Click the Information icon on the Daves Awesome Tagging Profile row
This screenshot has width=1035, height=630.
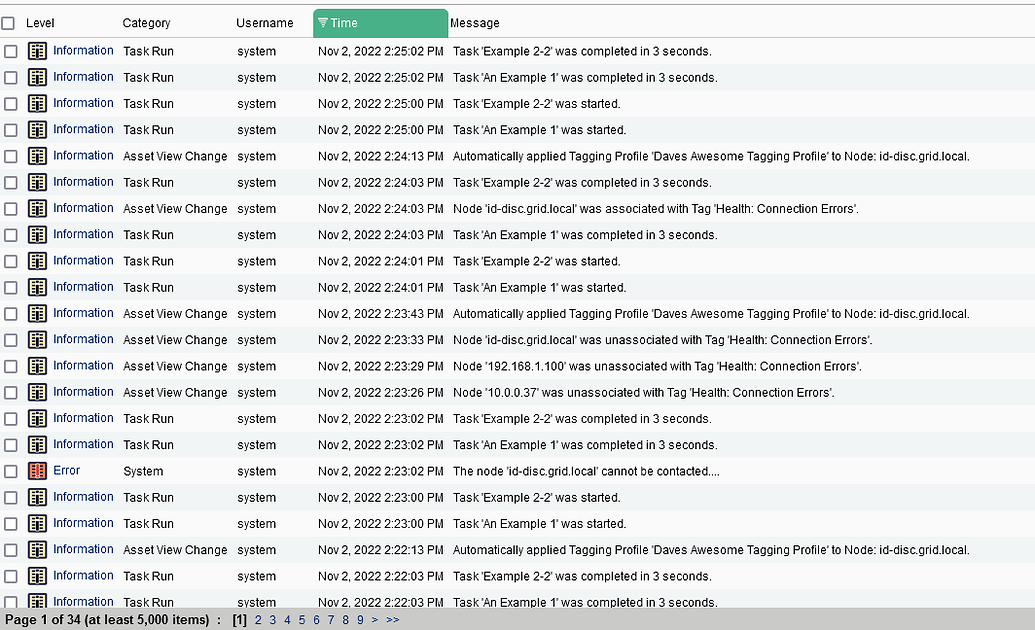tap(37, 155)
